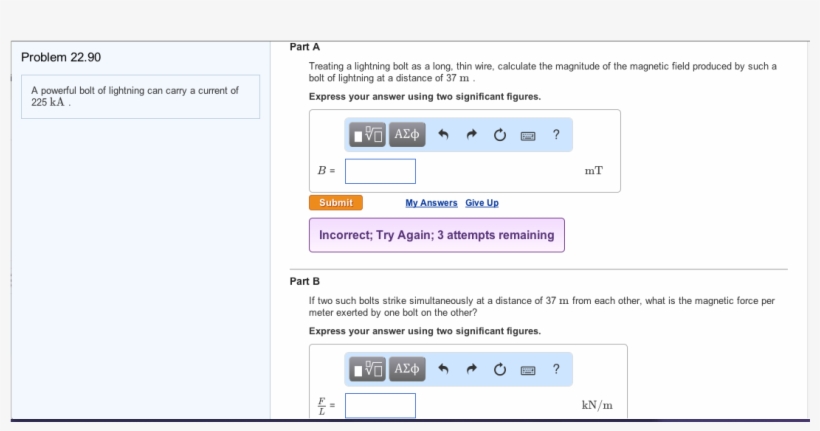Reset the Part B answer with the circular arrow
The image size is (820, 431).
click(499, 370)
